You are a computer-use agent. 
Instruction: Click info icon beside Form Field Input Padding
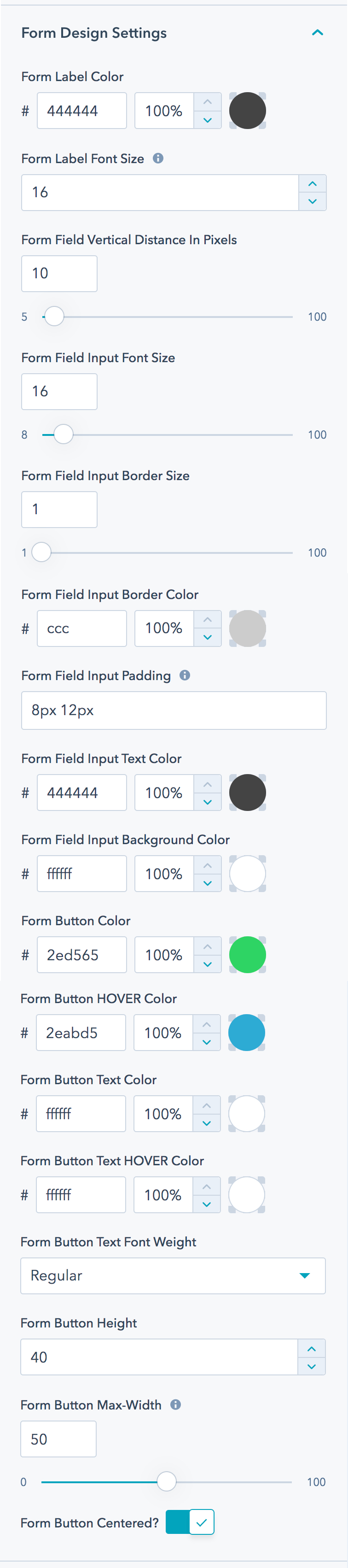pyautogui.click(x=185, y=675)
